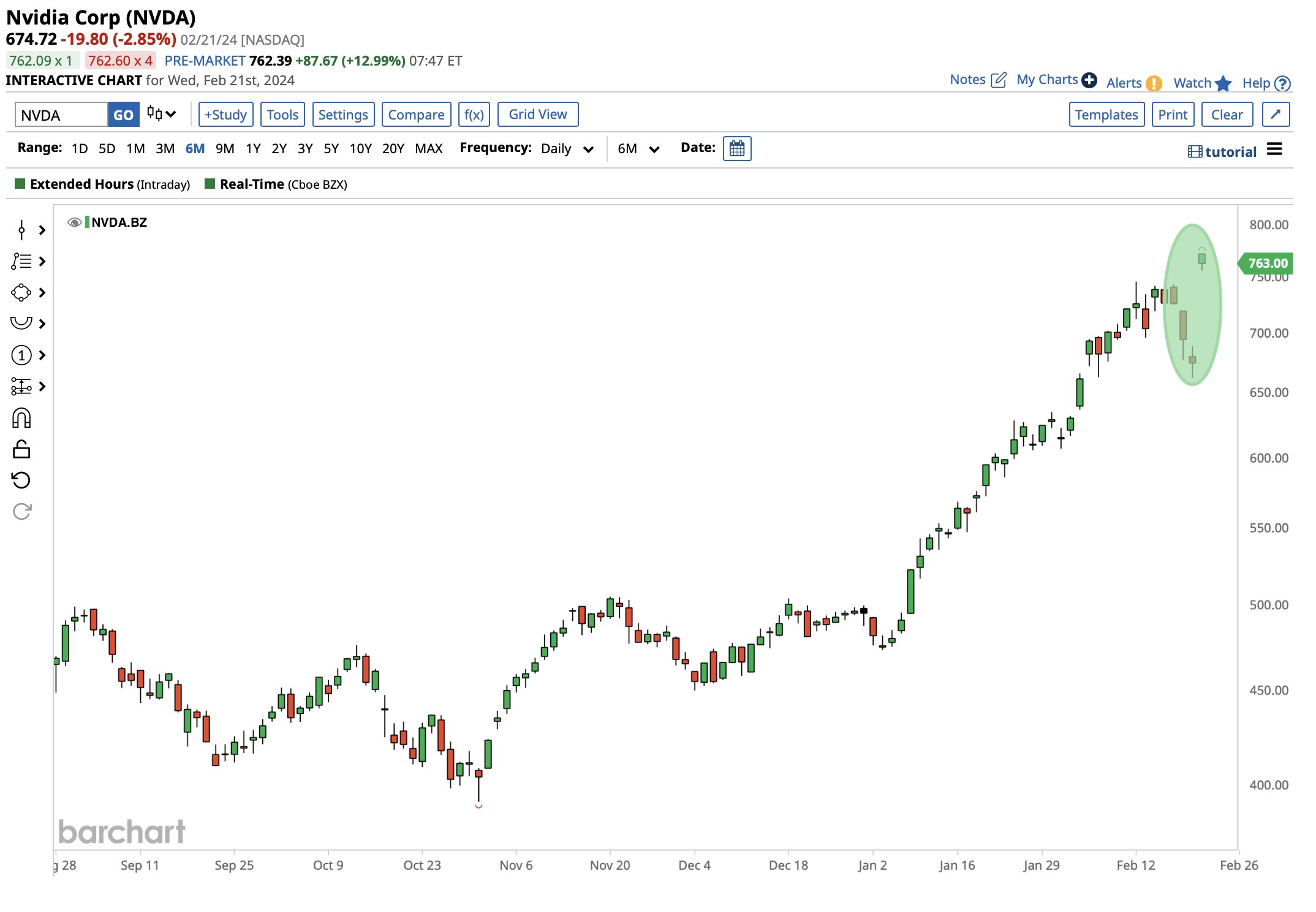Open the Tools button
This screenshot has width=1316, height=912.
[282, 115]
